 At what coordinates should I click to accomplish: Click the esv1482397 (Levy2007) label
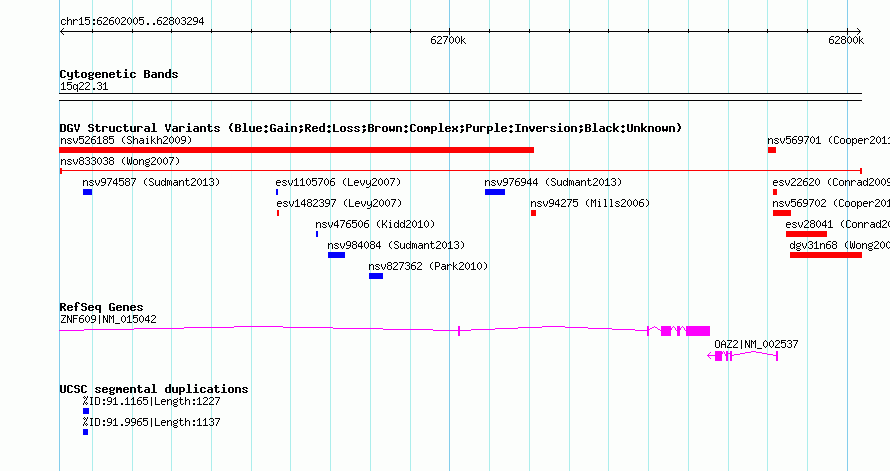click(339, 203)
